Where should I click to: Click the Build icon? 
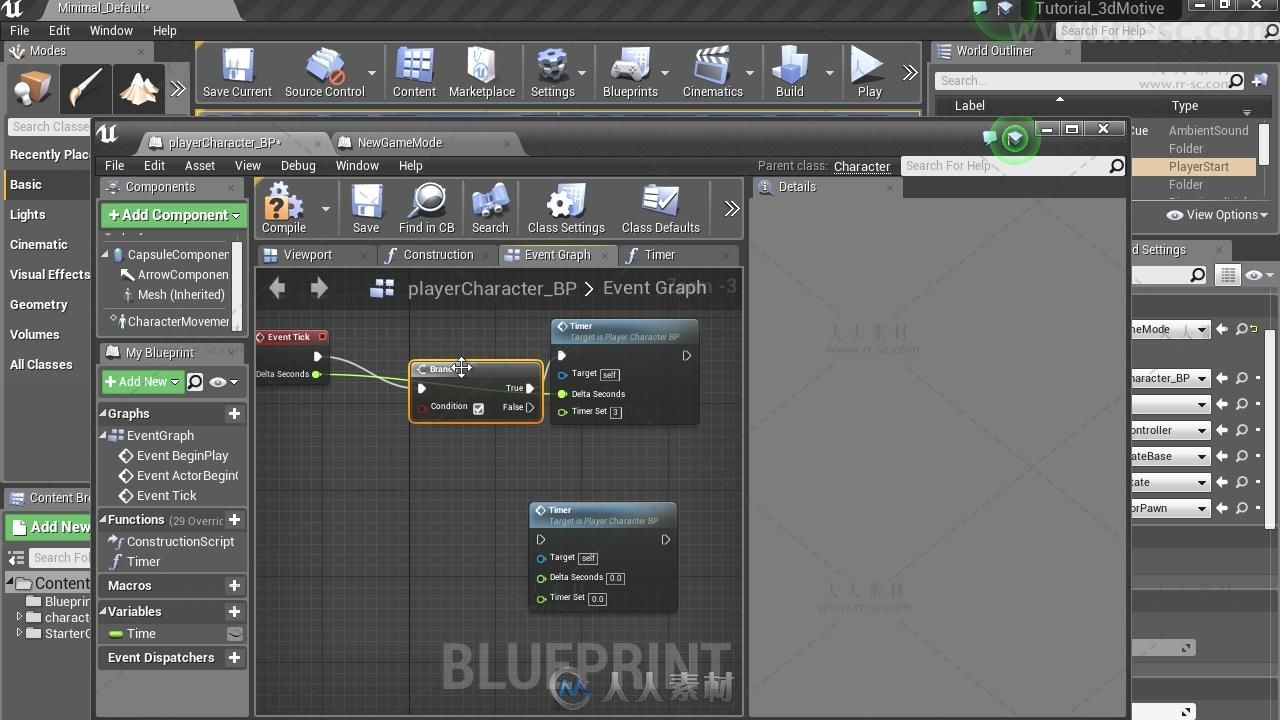pos(789,73)
